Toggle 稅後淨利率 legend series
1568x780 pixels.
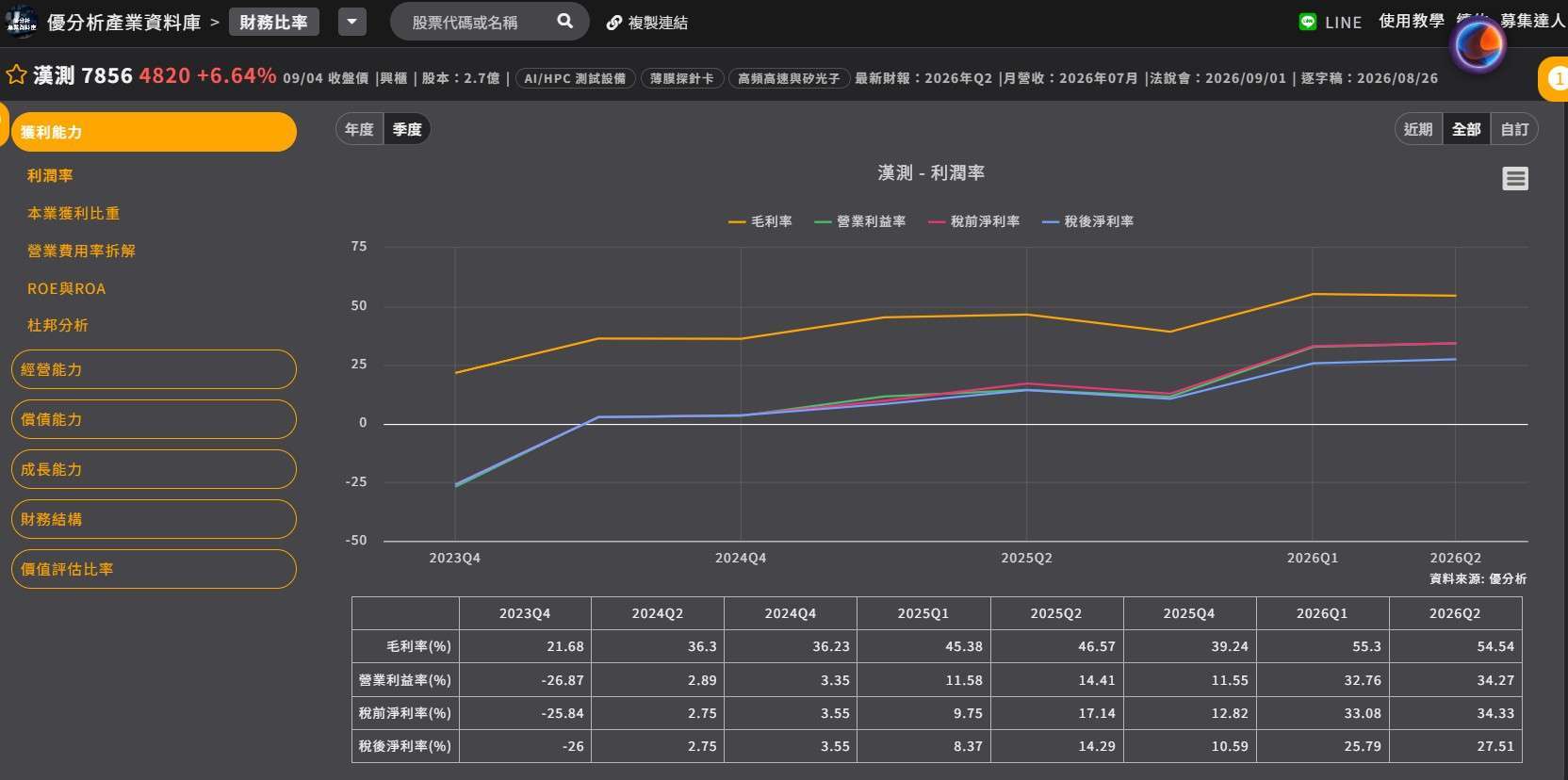tap(1088, 221)
